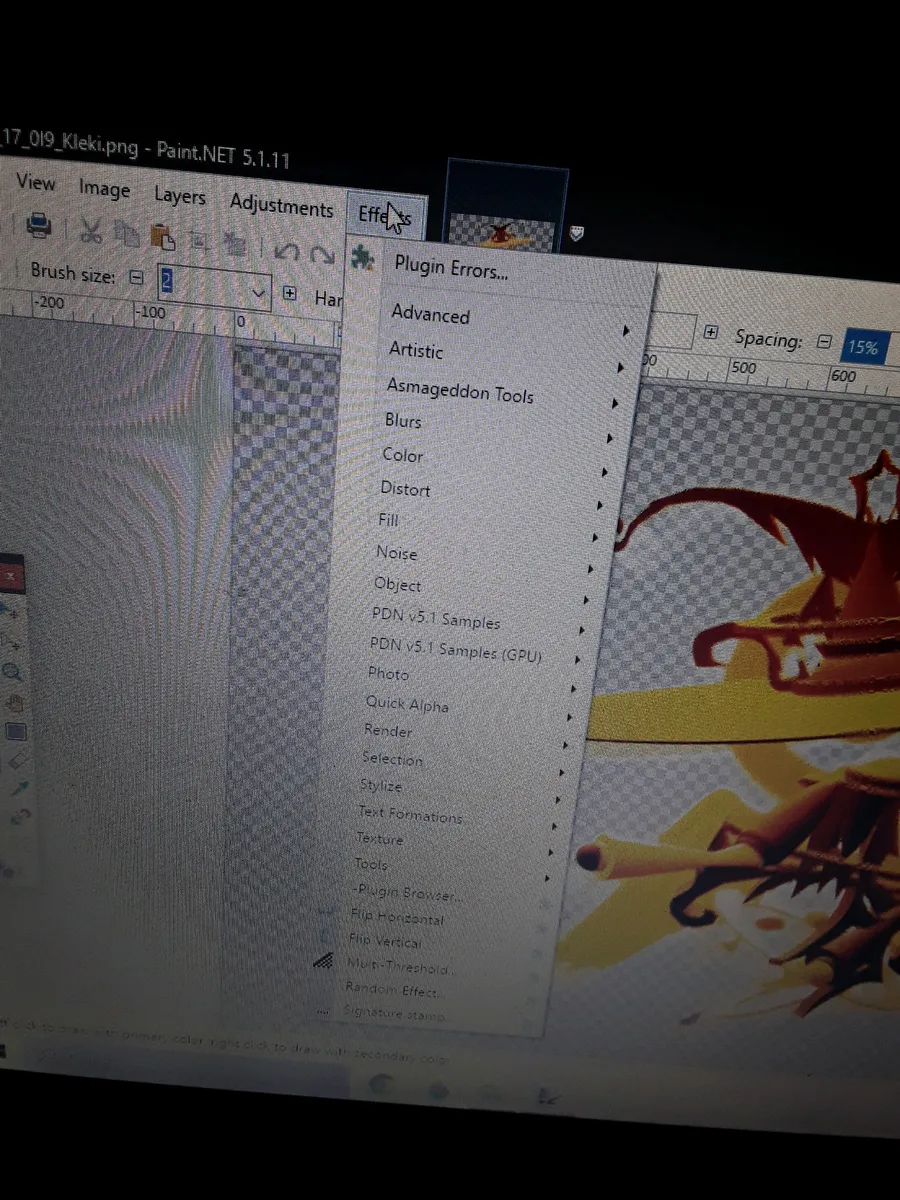900x1200 pixels.
Task: Click the Multi-Threshold effect icon
Action: point(323,960)
